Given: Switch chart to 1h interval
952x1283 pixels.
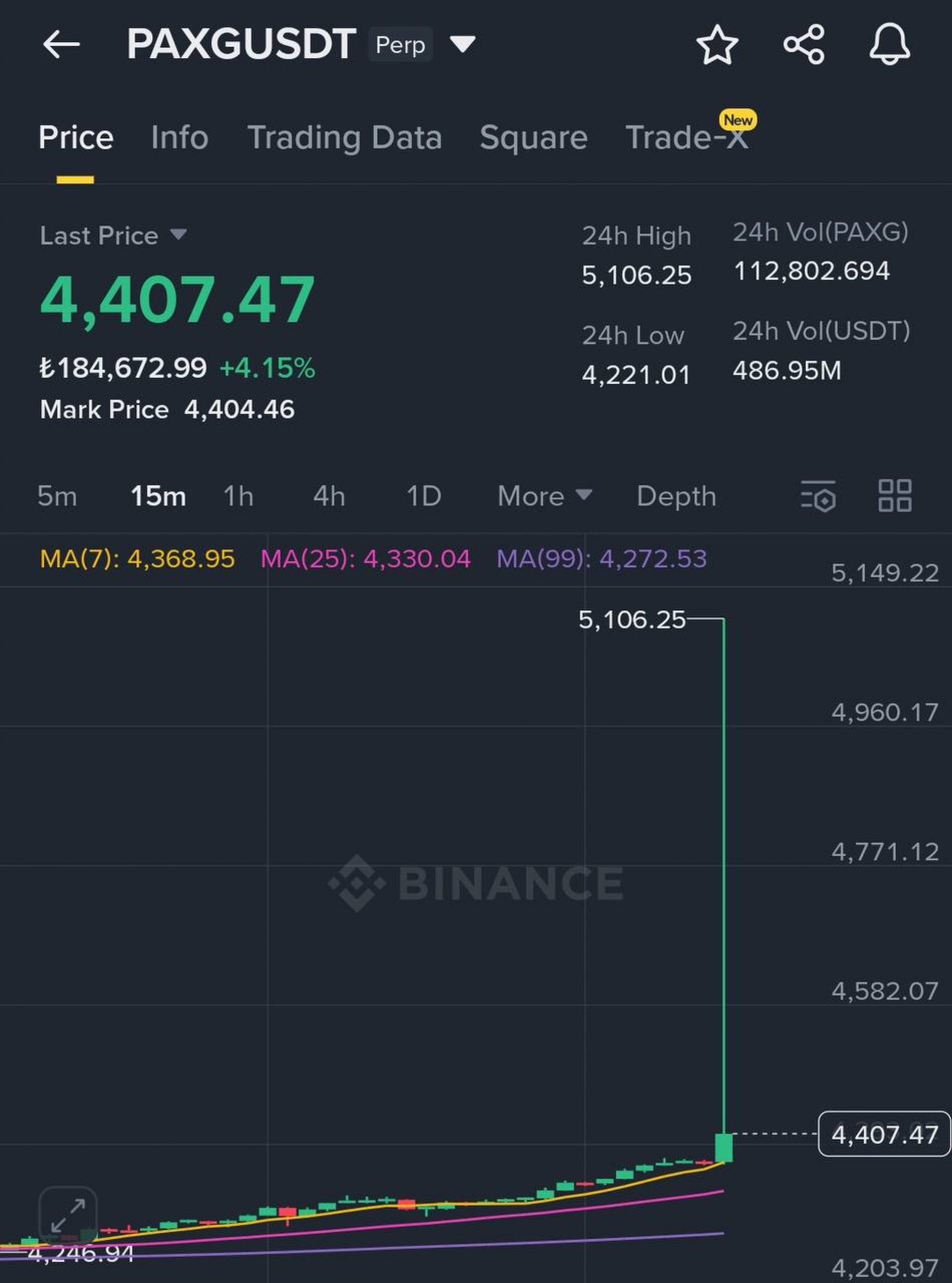Looking at the screenshot, I should pyautogui.click(x=238, y=496).
